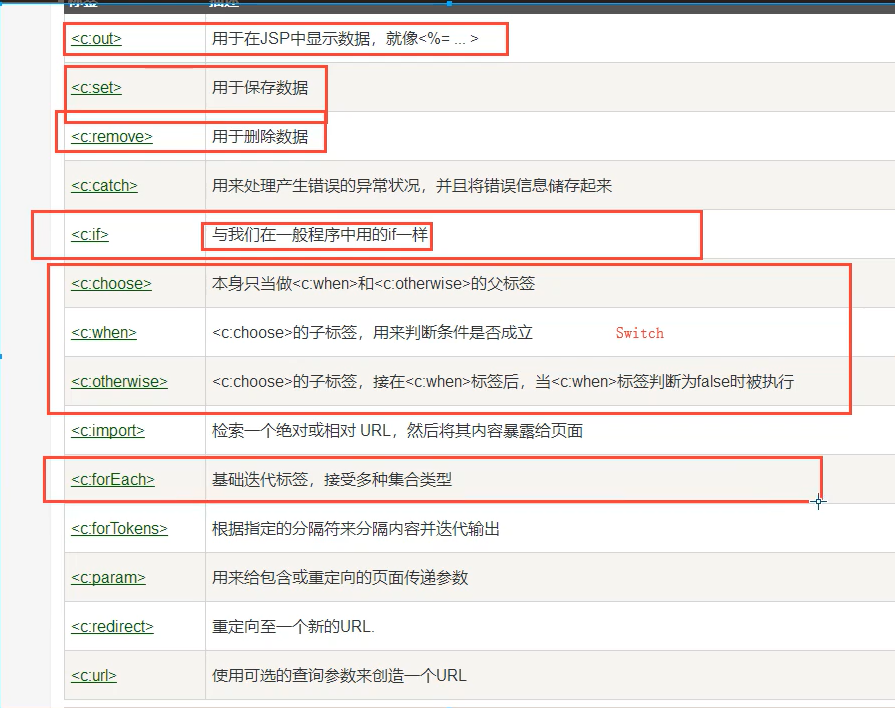
Task: Click the c:choose description about 父标签
Action: [373, 284]
